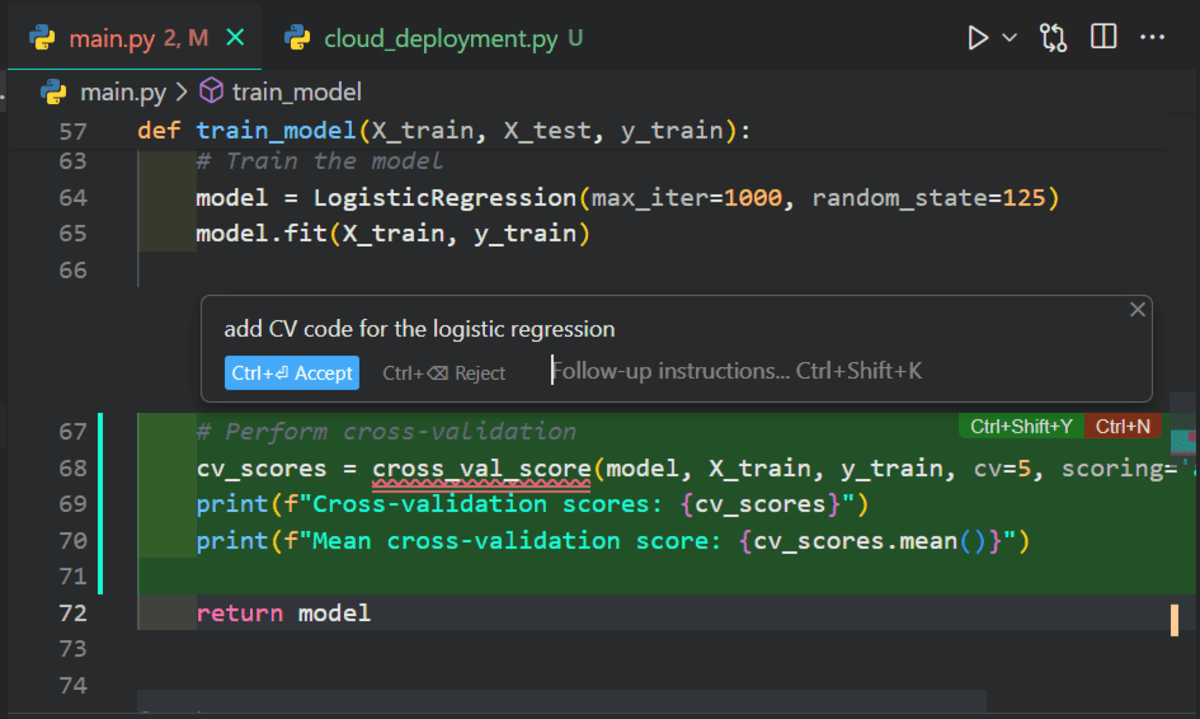1200x719 pixels.
Task: Click the cross_val_score function with error underline
Action: coord(481,468)
